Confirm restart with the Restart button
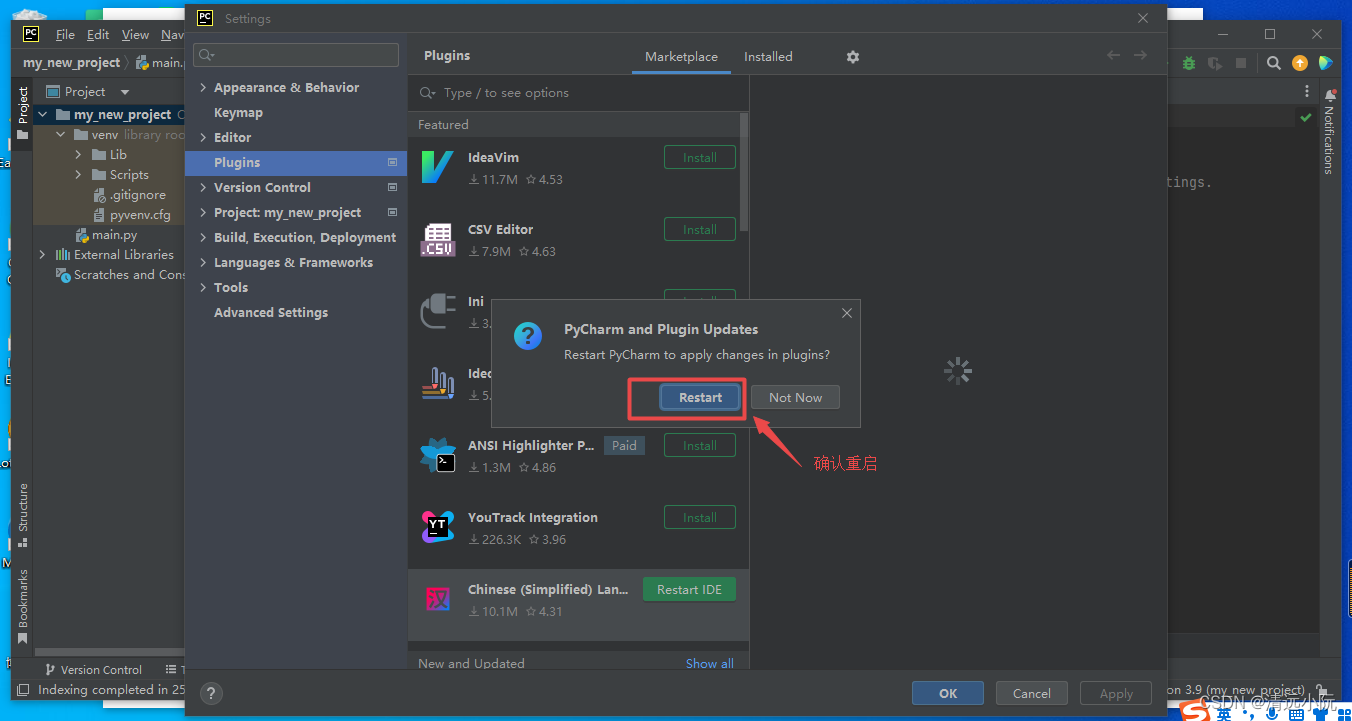Image resolution: width=1352 pixels, height=721 pixels. coord(700,398)
